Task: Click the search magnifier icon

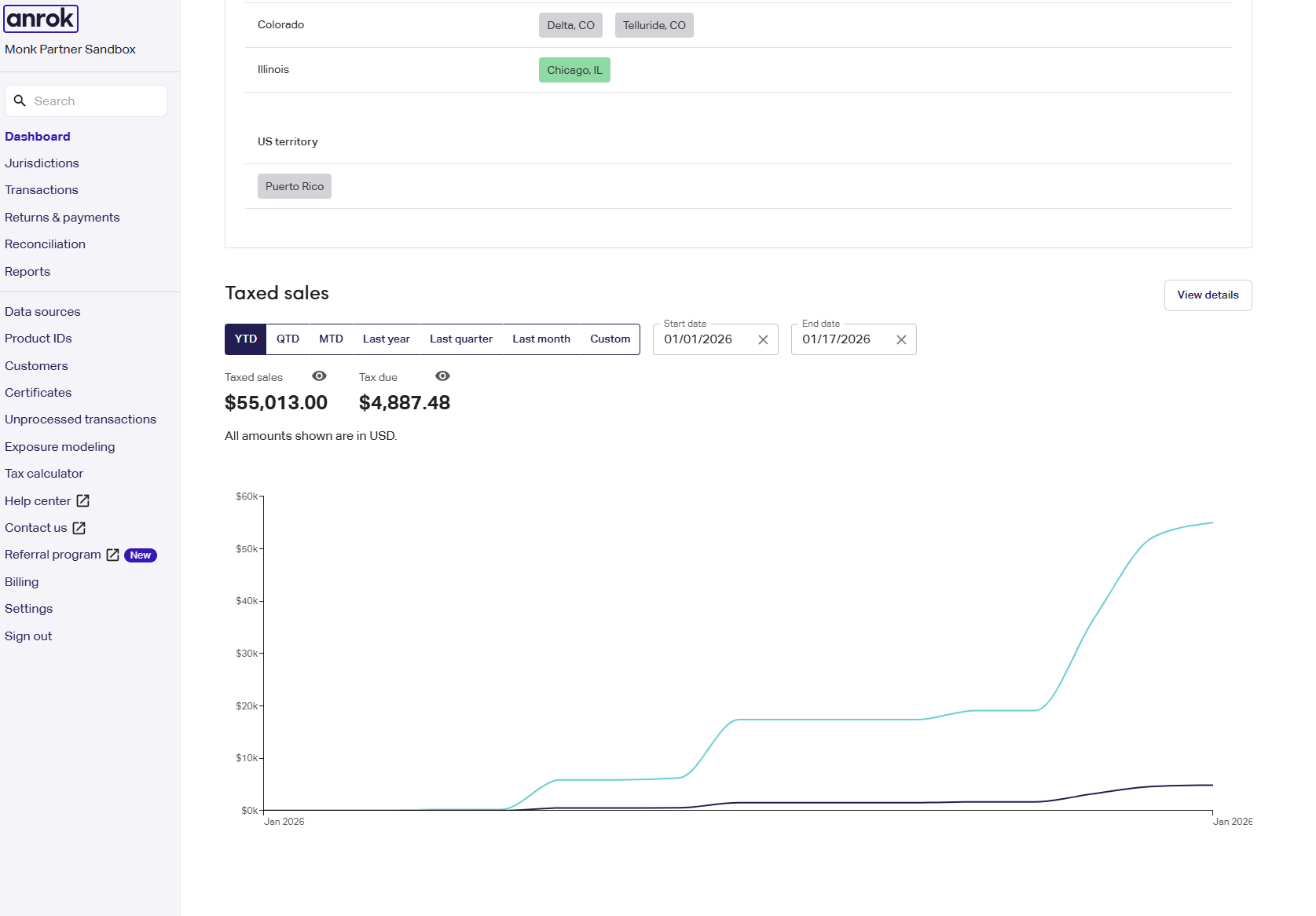Action: pos(20,101)
